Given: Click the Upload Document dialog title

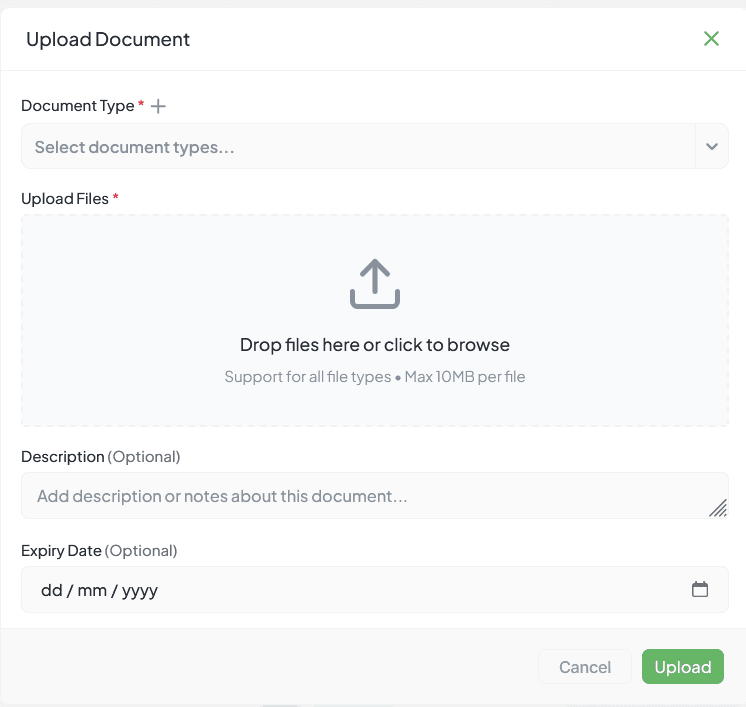Looking at the screenshot, I should pyautogui.click(x=108, y=40).
